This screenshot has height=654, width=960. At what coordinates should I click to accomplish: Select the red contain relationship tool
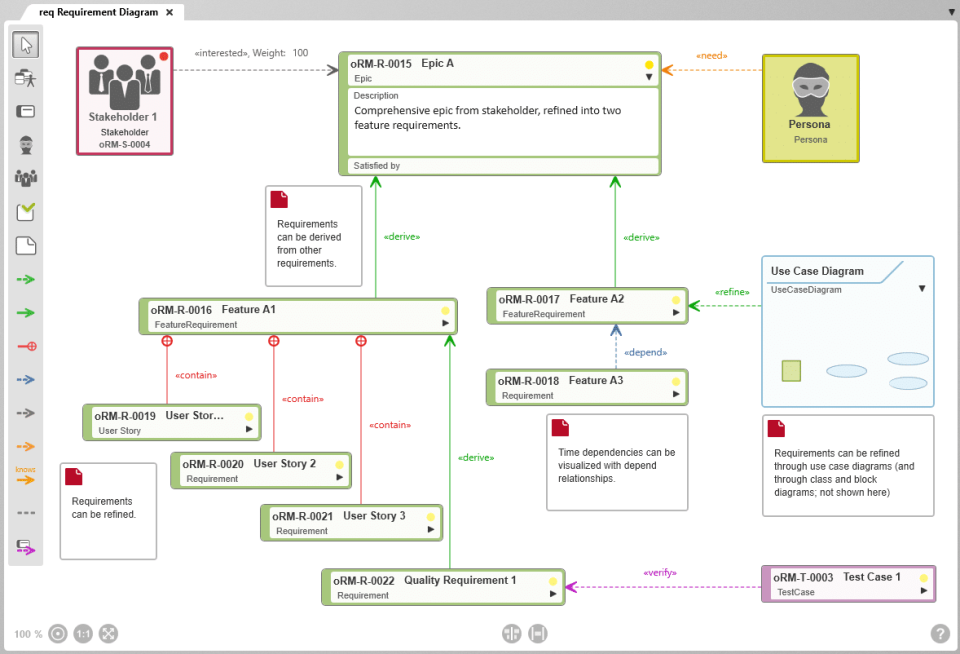(25, 346)
